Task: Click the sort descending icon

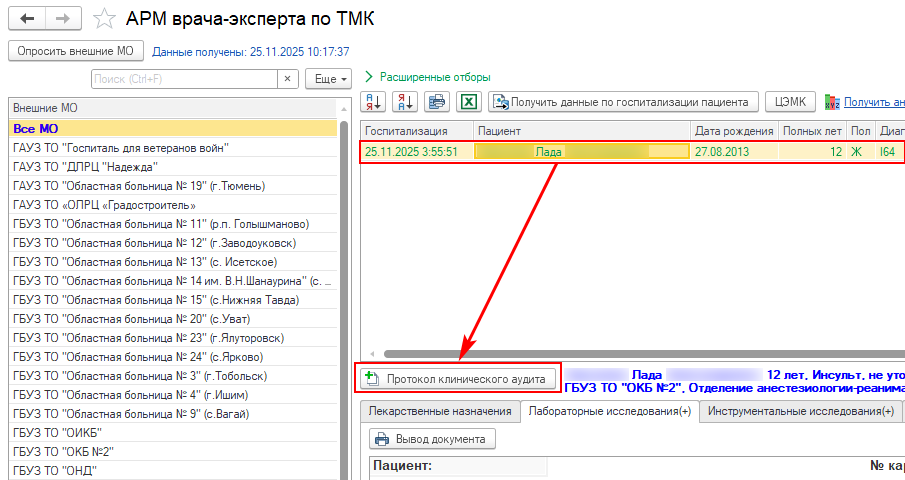Action: (406, 101)
